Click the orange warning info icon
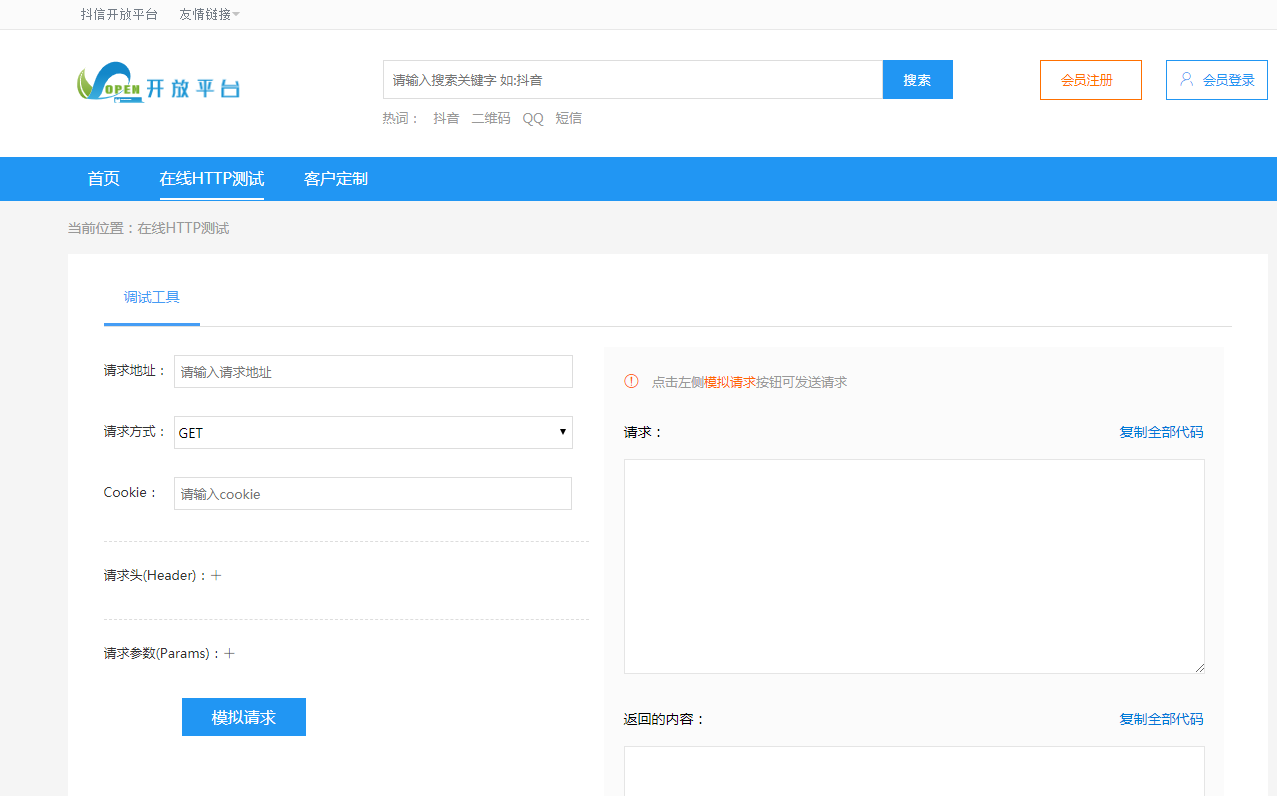The height and width of the screenshot is (796, 1277). click(x=631, y=381)
